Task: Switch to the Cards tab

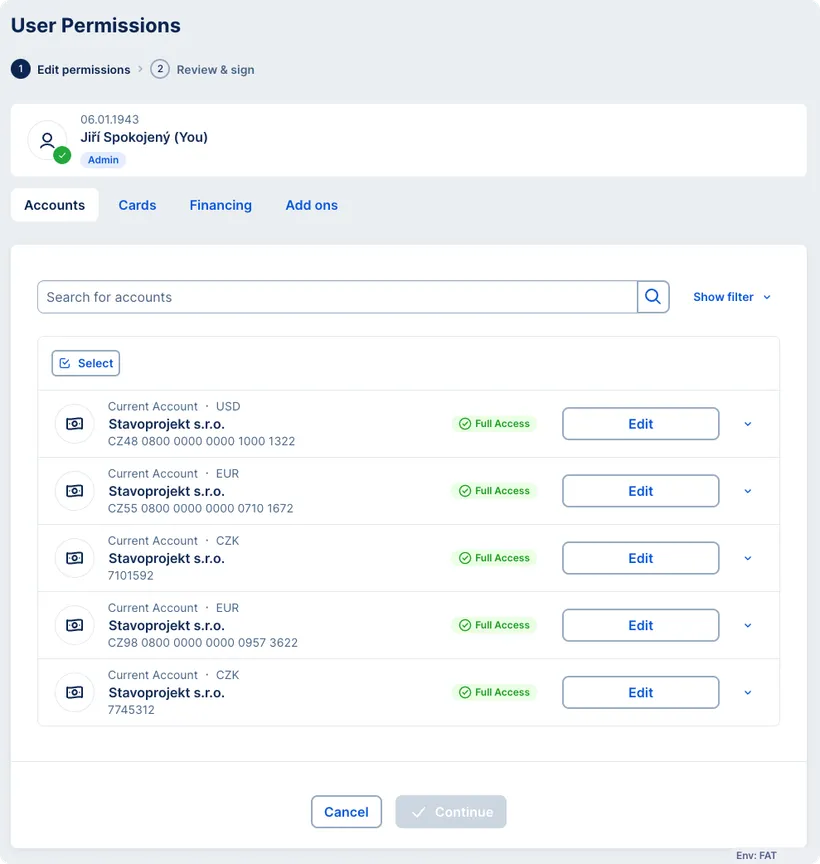Action: (137, 205)
